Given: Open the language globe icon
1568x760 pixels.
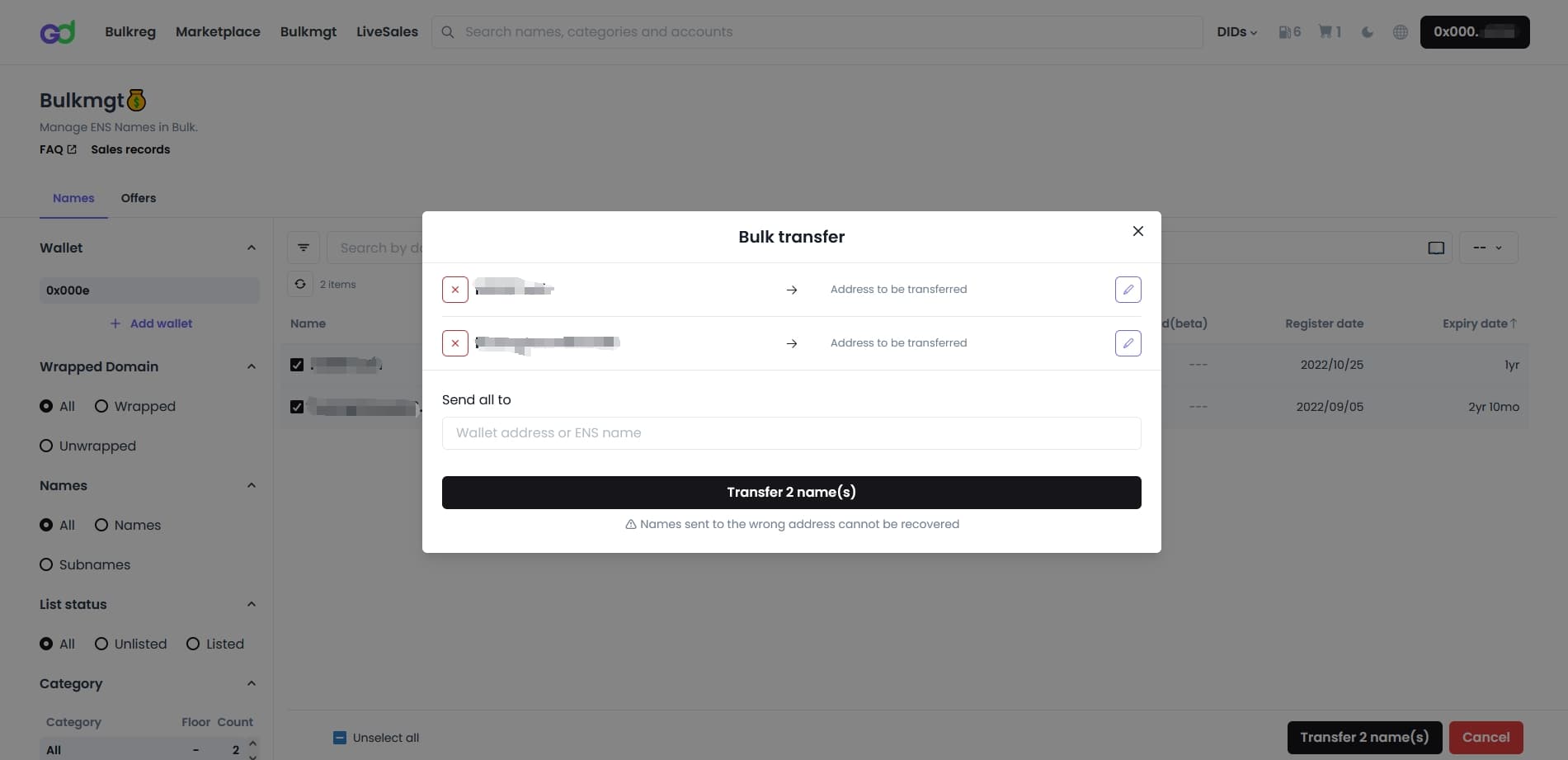Looking at the screenshot, I should point(1400,32).
